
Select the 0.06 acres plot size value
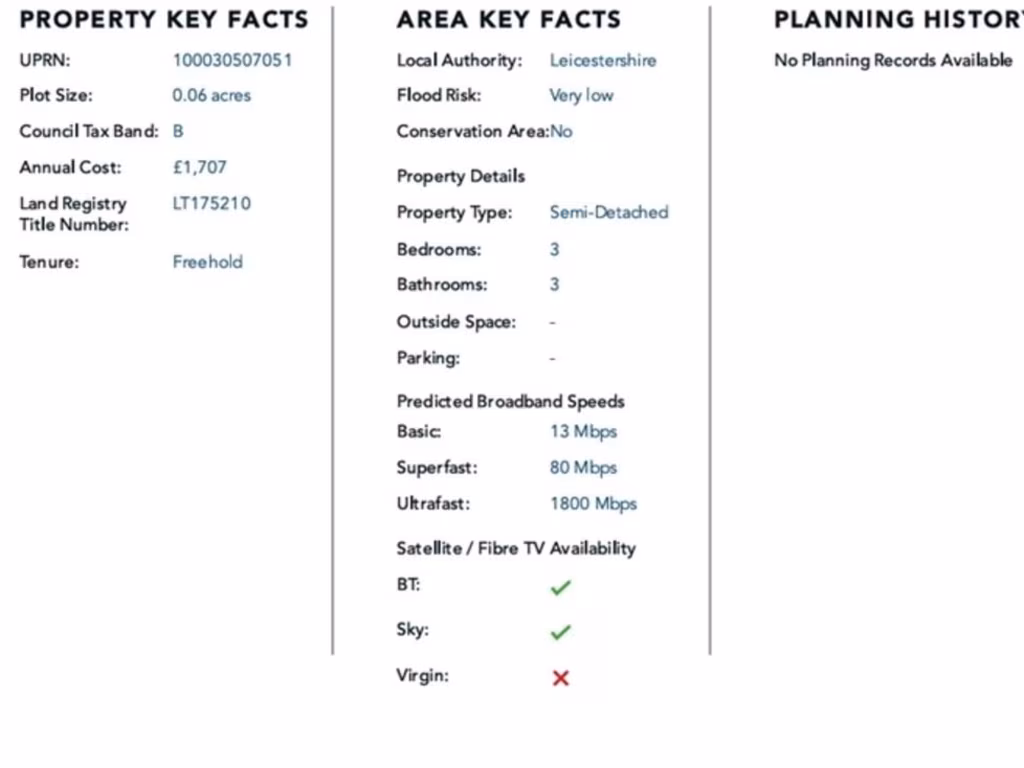(x=211, y=96)
